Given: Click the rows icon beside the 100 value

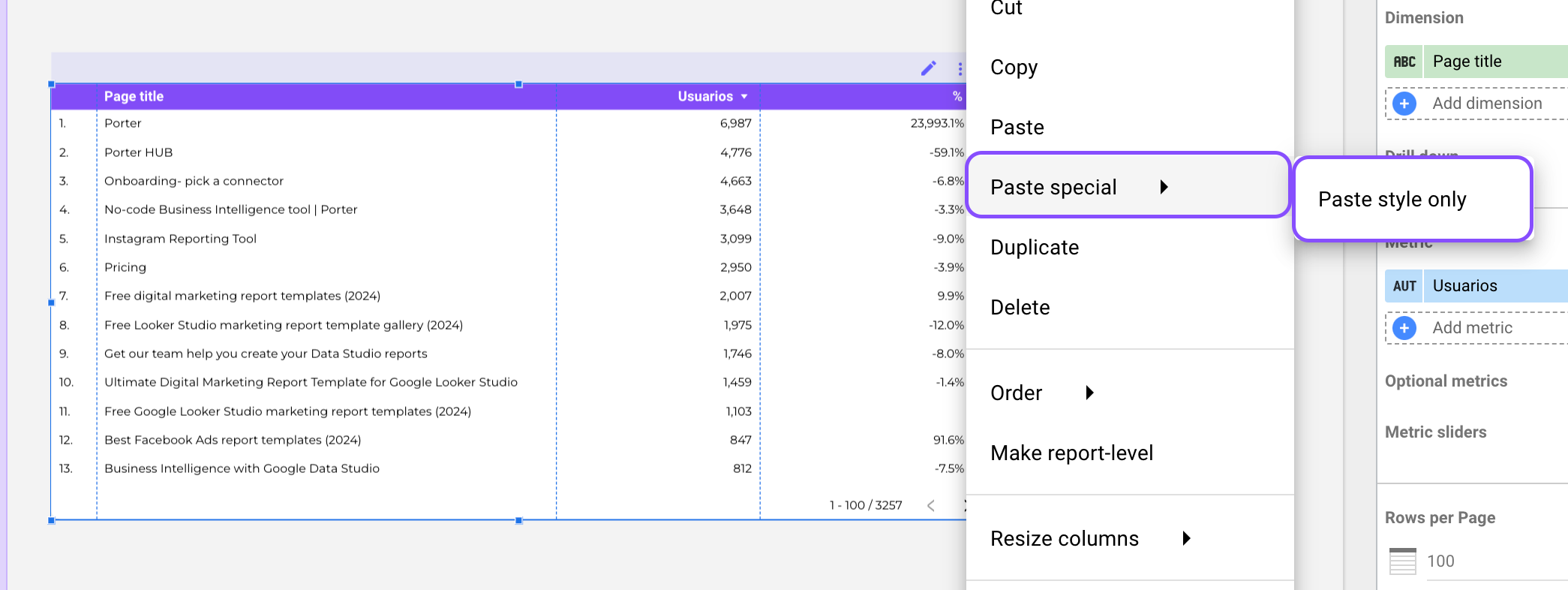Looking at the screenshot, I should (x=1402, y=561).
